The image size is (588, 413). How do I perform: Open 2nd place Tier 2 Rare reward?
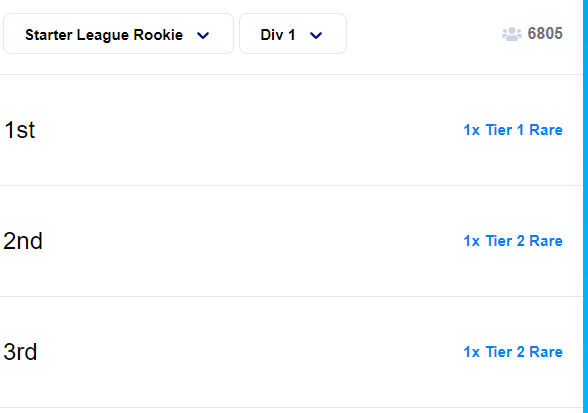513,241
